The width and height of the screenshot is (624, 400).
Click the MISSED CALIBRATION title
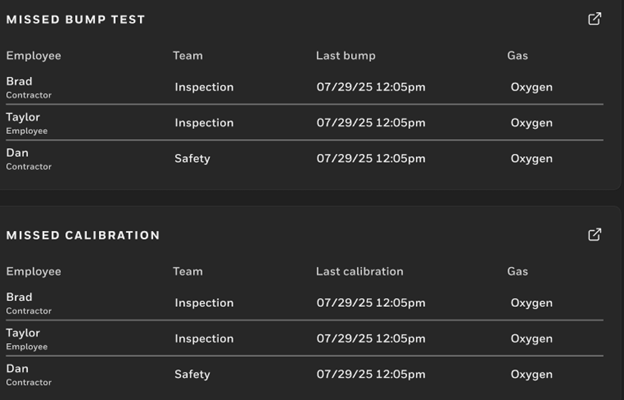point(83,236)
